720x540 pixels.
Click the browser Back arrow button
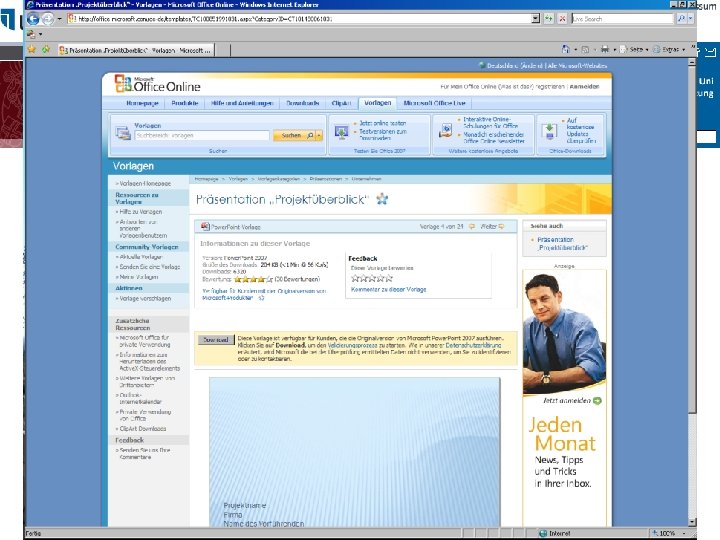[33, 19]
